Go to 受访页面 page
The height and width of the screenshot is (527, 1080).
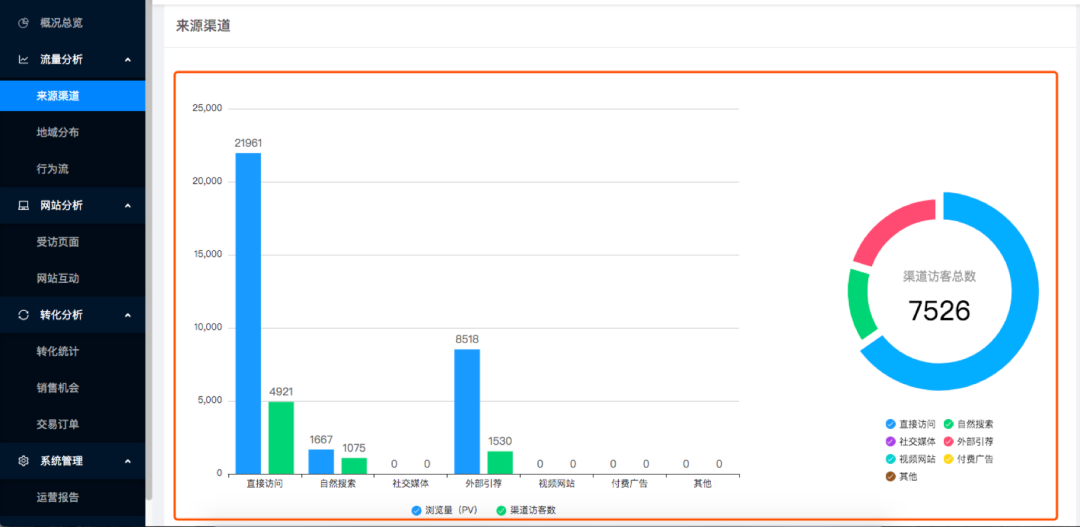tap(57, 242)
